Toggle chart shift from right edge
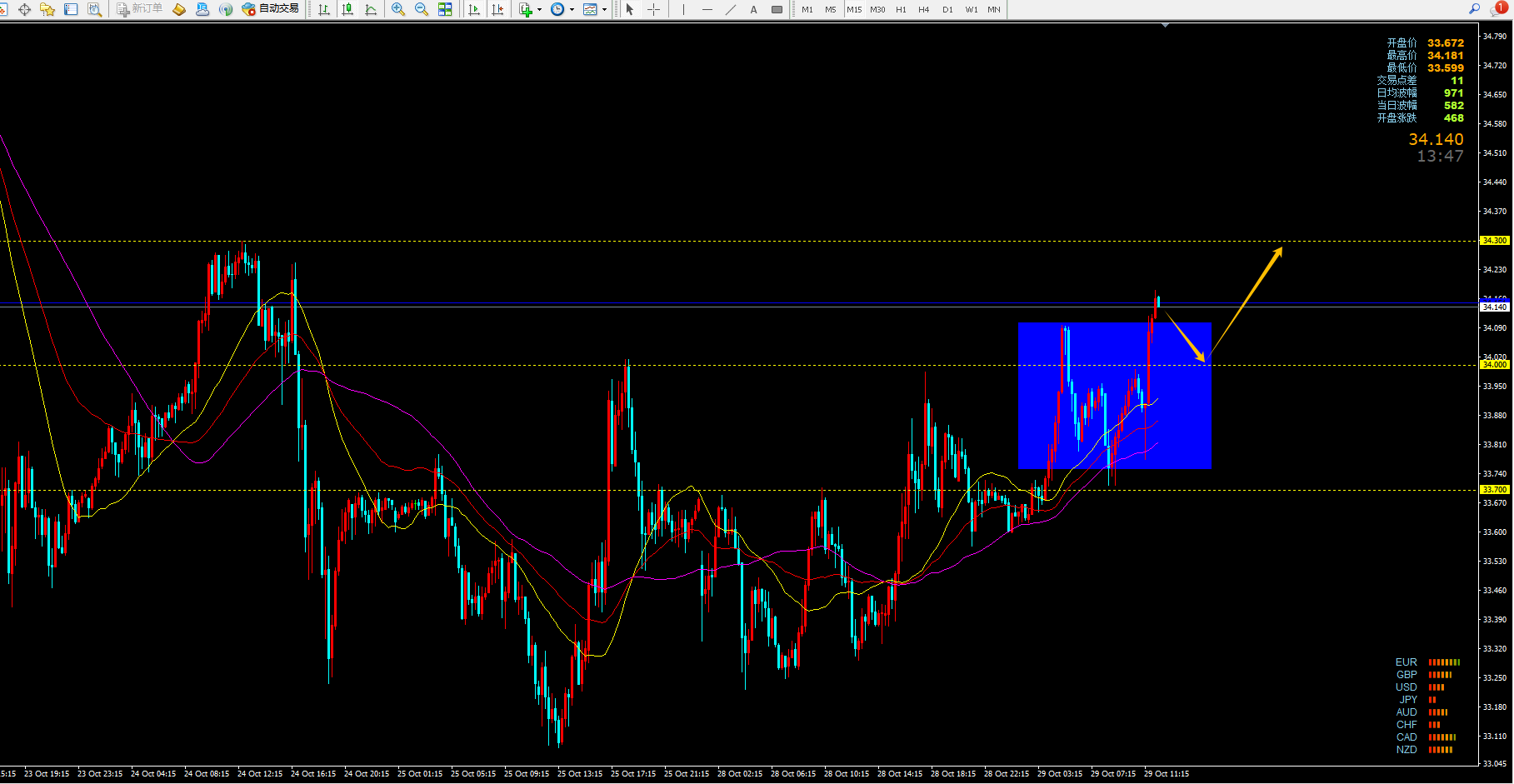The image size is (1514, 784). (x=497, y=9)
